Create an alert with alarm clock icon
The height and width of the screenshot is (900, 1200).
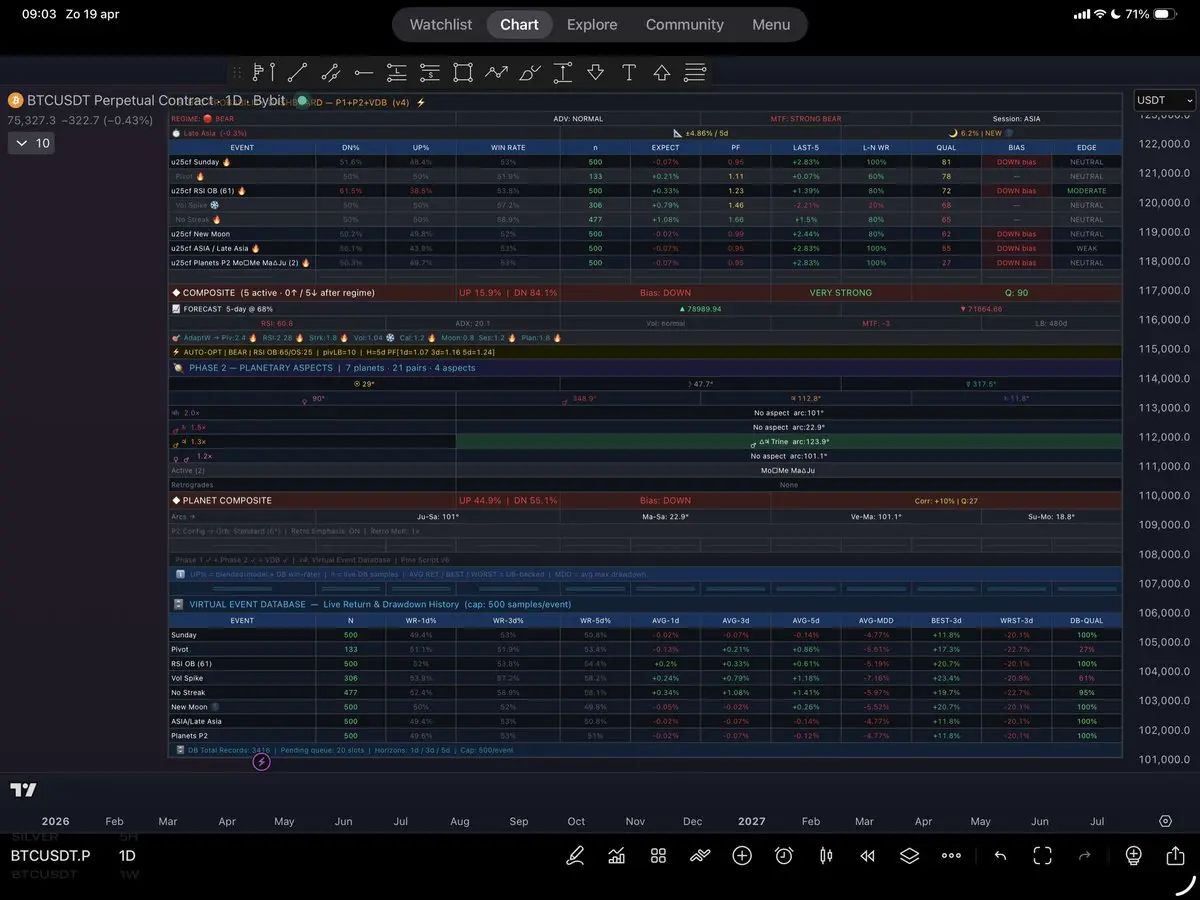tap(784, 856)
